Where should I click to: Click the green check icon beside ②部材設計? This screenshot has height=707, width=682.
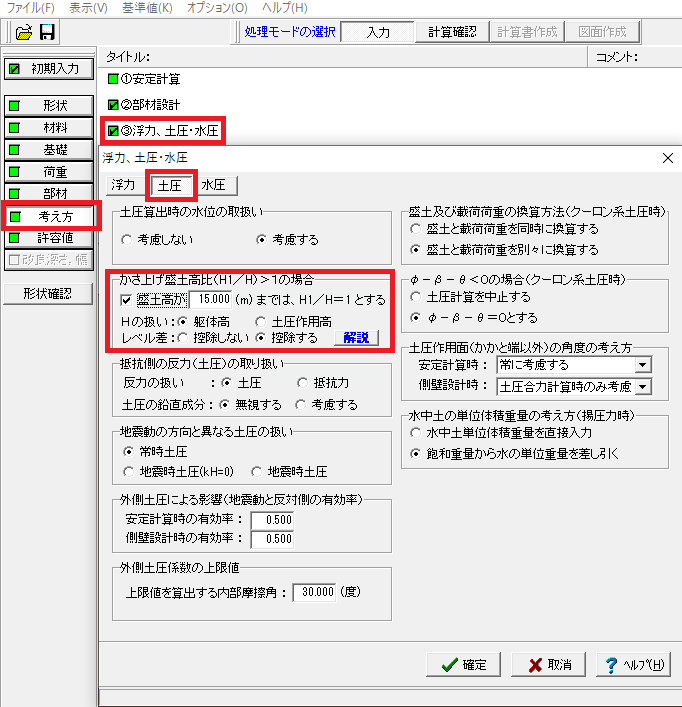(x=113, y=105)
